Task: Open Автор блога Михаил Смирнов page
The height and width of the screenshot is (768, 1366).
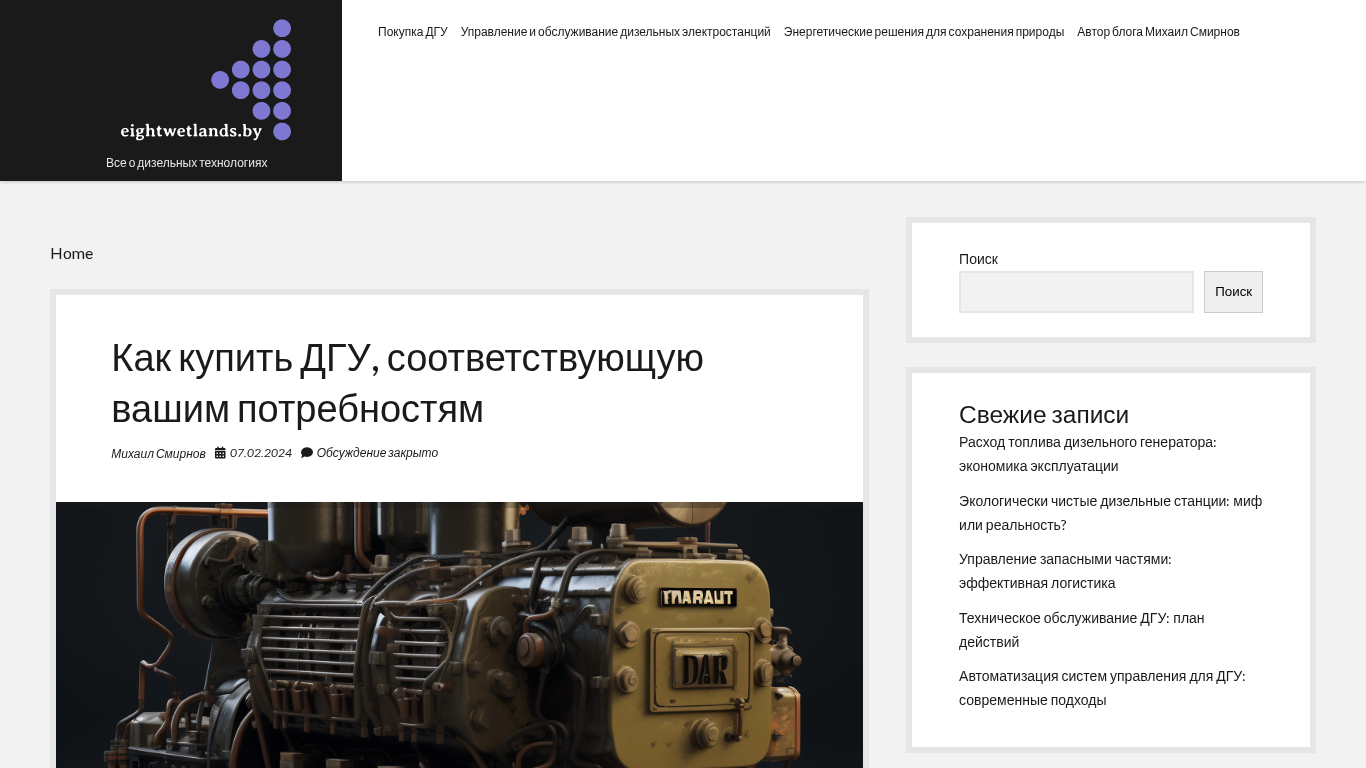Action: (x=1158, y=32)
